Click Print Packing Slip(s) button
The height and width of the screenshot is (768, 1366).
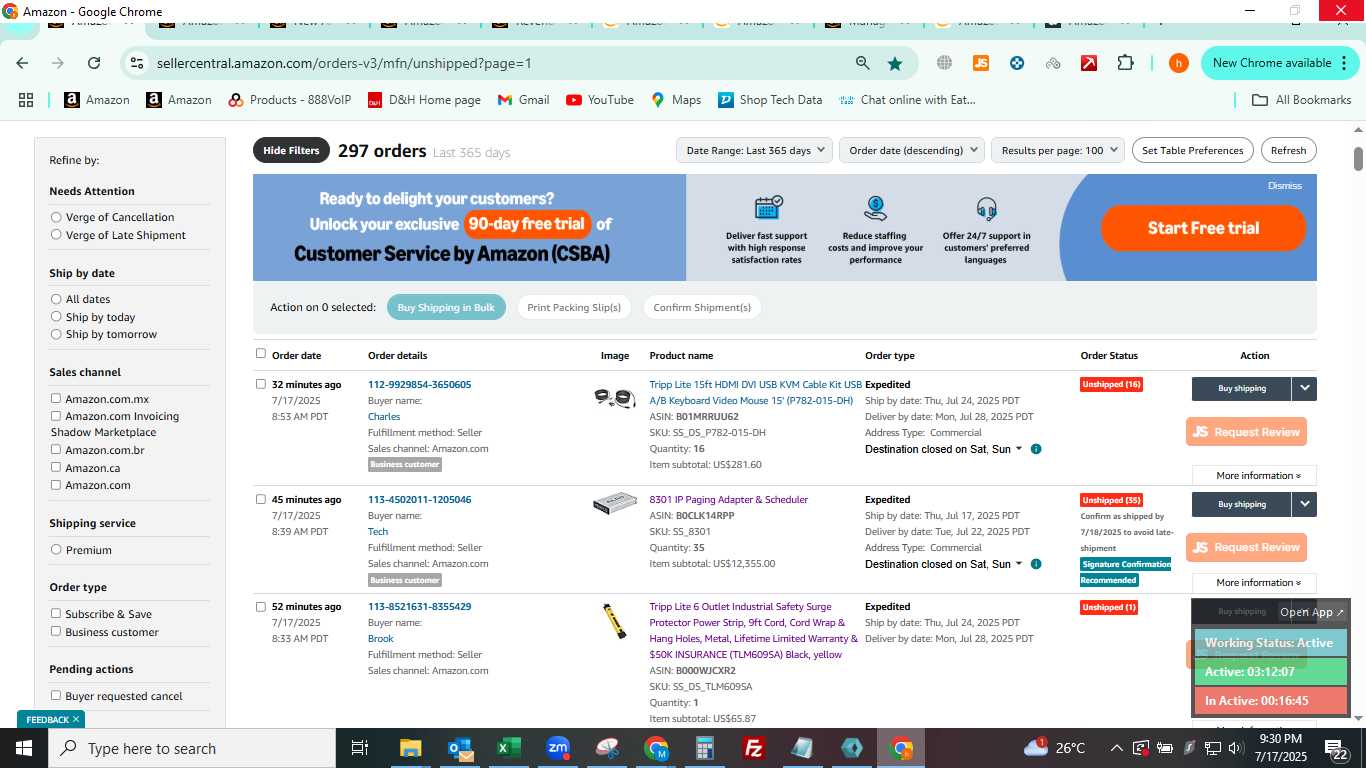coord(574,307)
